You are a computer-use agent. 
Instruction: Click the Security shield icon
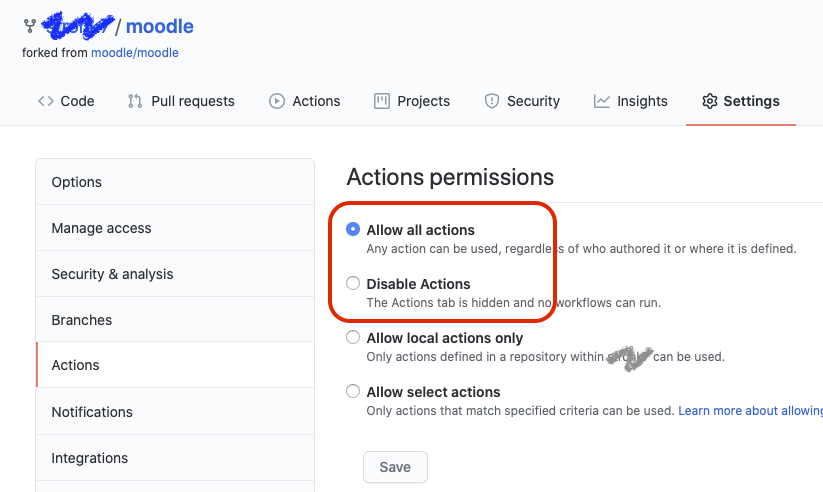pyautogui.click(x=491, y=101)
